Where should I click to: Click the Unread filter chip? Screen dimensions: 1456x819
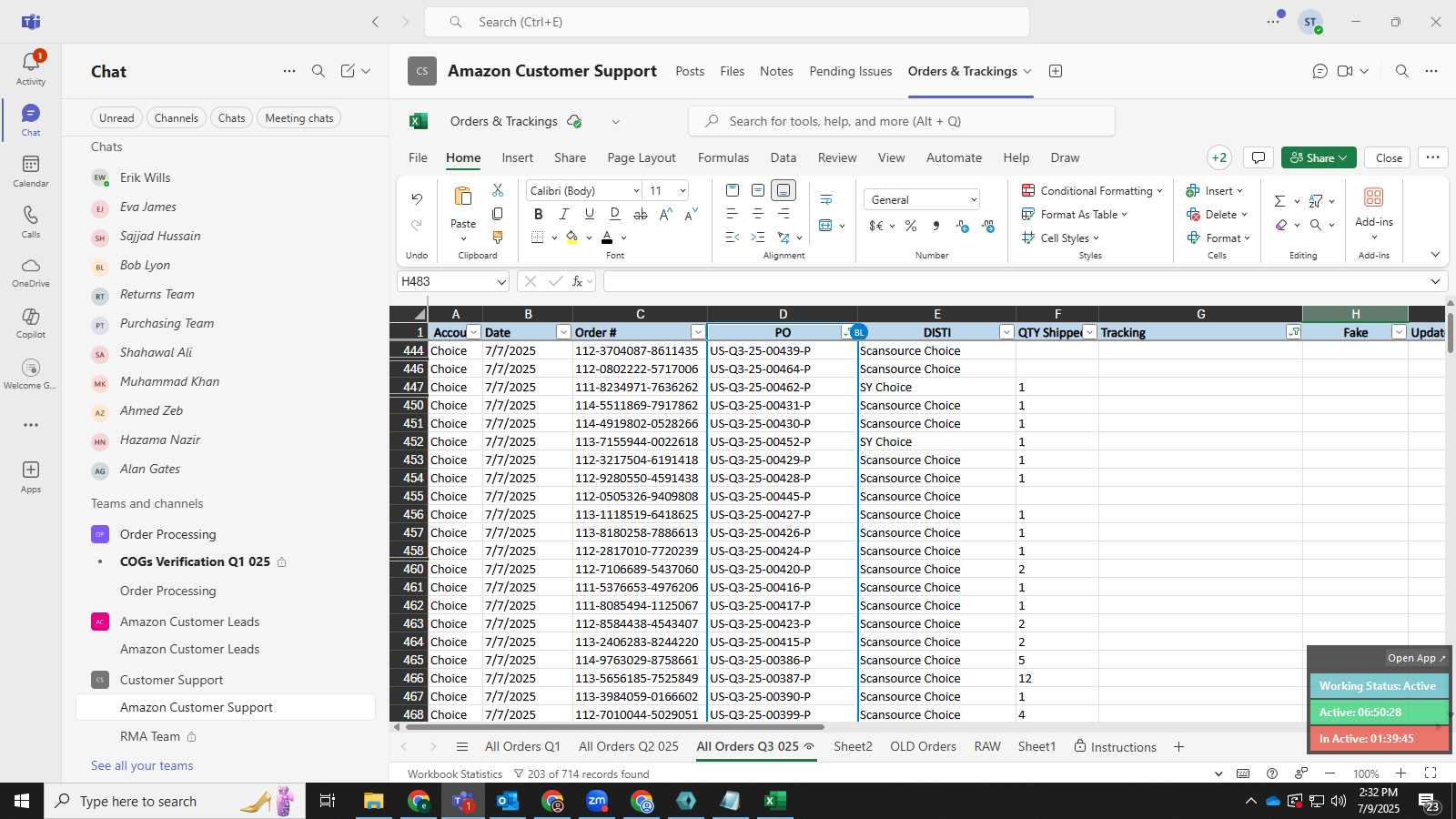click(116, 118)
